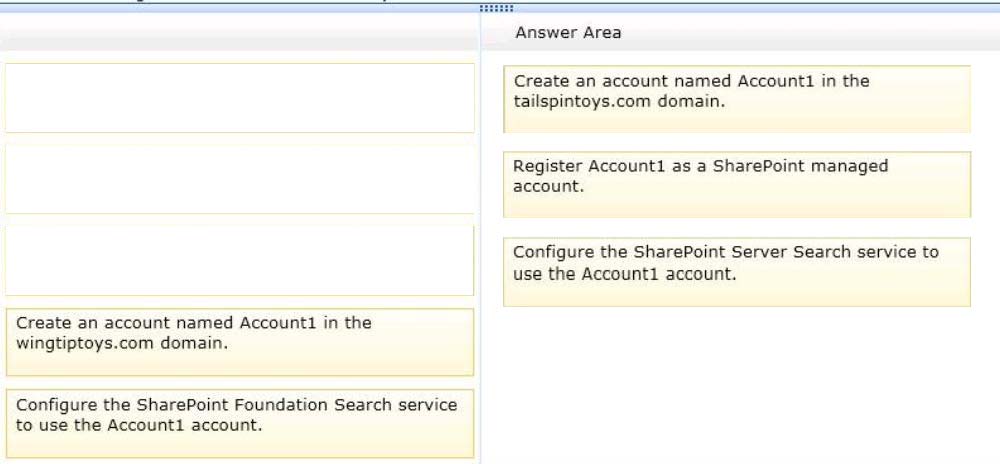Pick the tailspintoys.com account creation step
The width and height of the screenshot is (1000, 464).
pyautogui.click(x=737, y=99)
